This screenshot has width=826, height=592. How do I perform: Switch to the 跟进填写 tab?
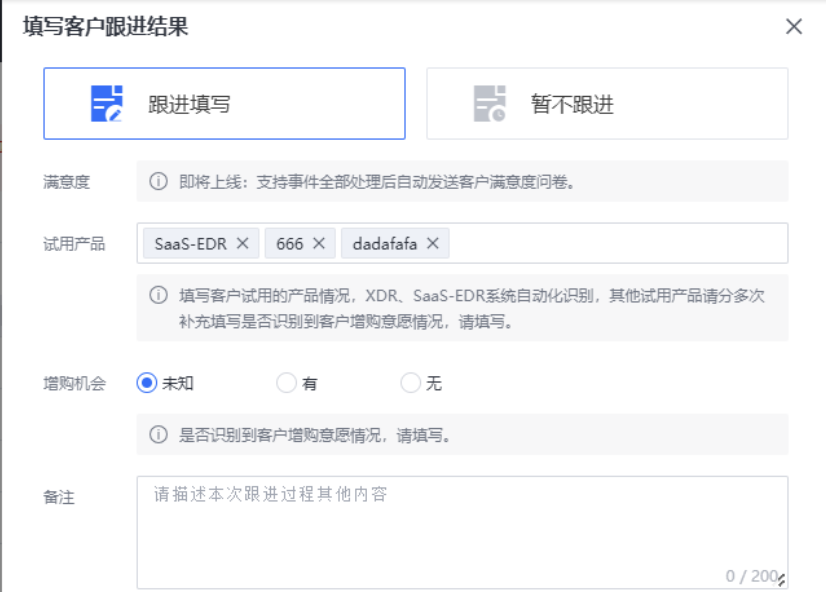[224, 104]
